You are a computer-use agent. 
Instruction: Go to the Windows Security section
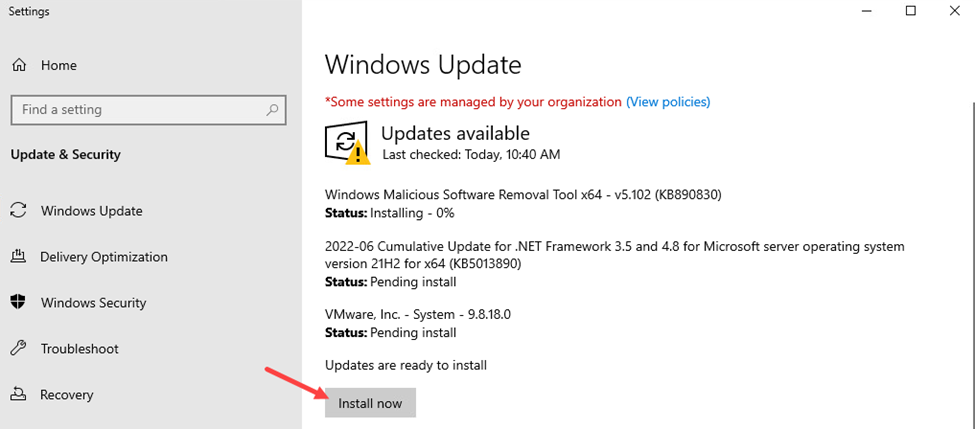[93, 303]
